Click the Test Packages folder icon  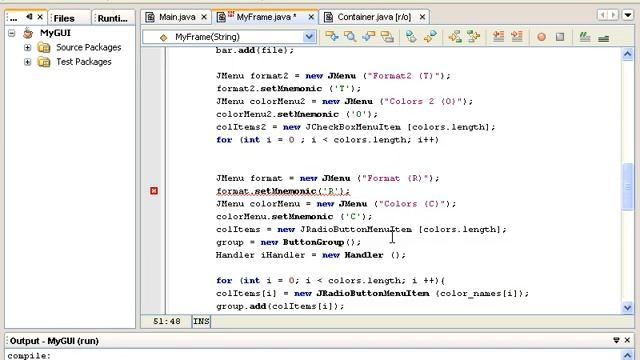pos(44,62)
